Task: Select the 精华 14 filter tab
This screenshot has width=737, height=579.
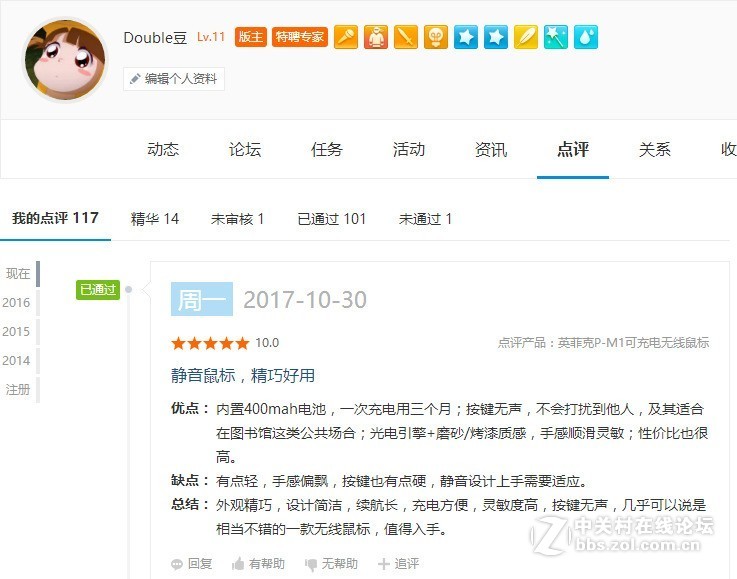Action: [155, 219]
